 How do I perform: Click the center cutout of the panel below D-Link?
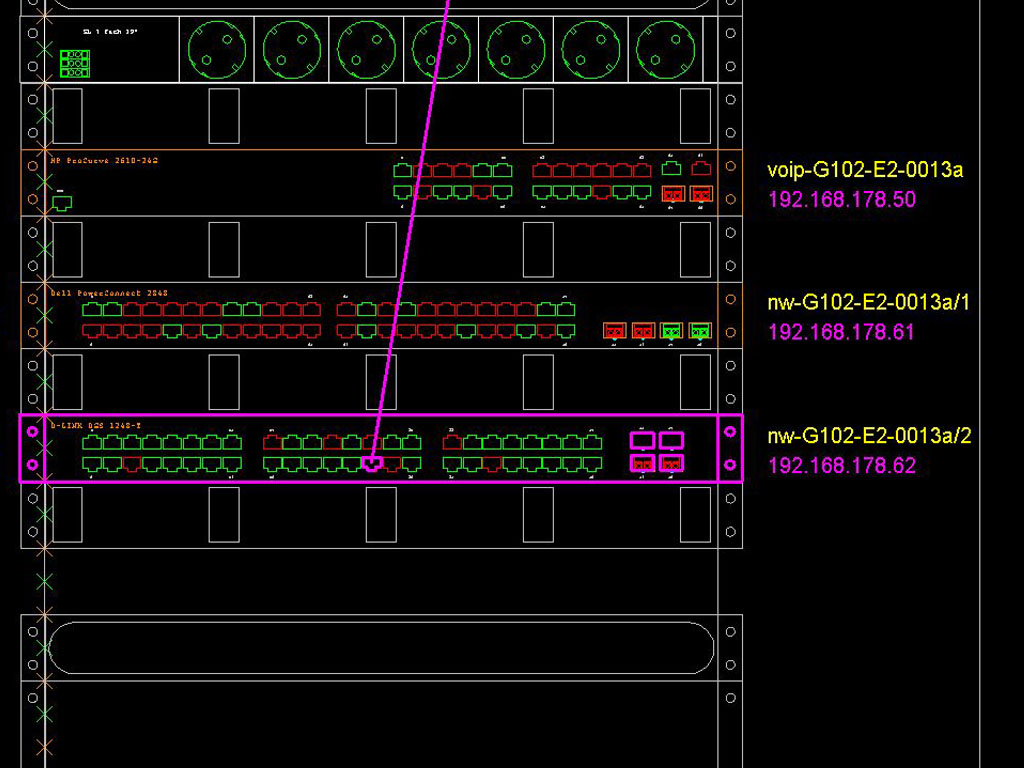point(381,515)
